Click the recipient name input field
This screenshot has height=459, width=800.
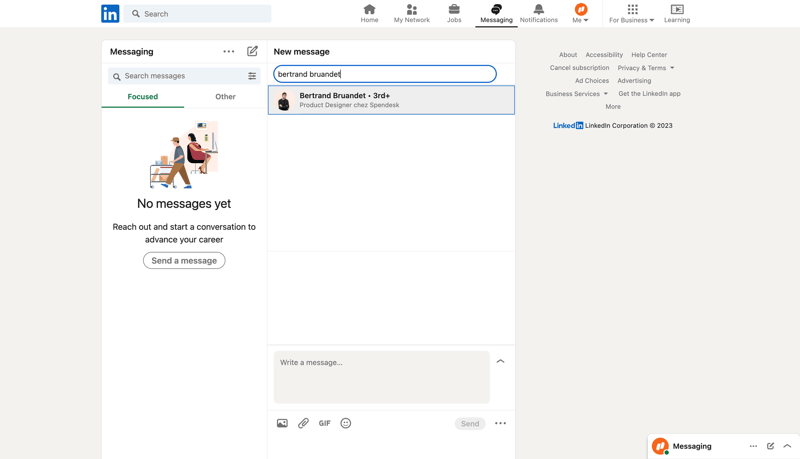pyautogui.click(x=385, y=74)
